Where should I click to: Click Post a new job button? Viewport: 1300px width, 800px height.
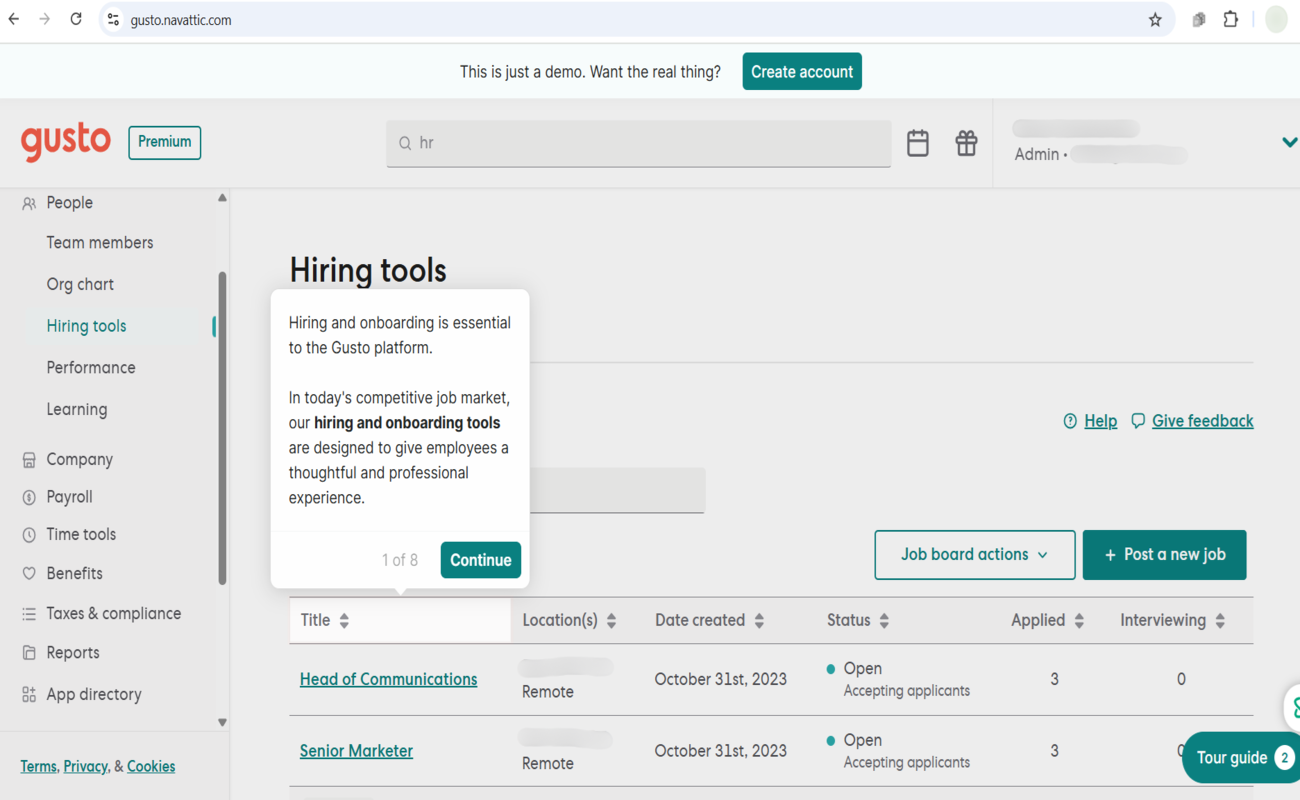click(1164, 555)
